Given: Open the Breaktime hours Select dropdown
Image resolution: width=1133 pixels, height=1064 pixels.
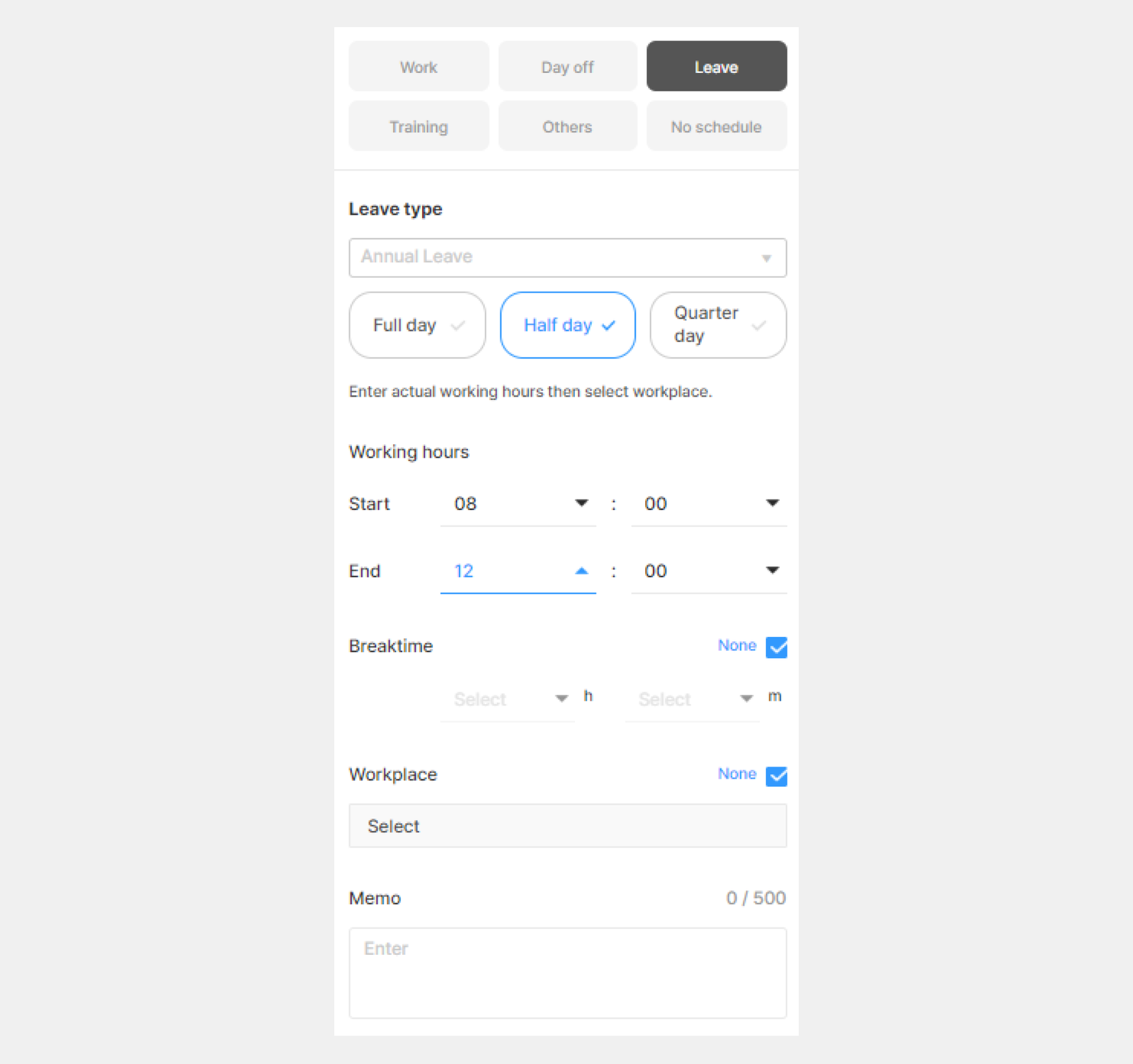Looking at the screenshot, I should pos(507,699).
